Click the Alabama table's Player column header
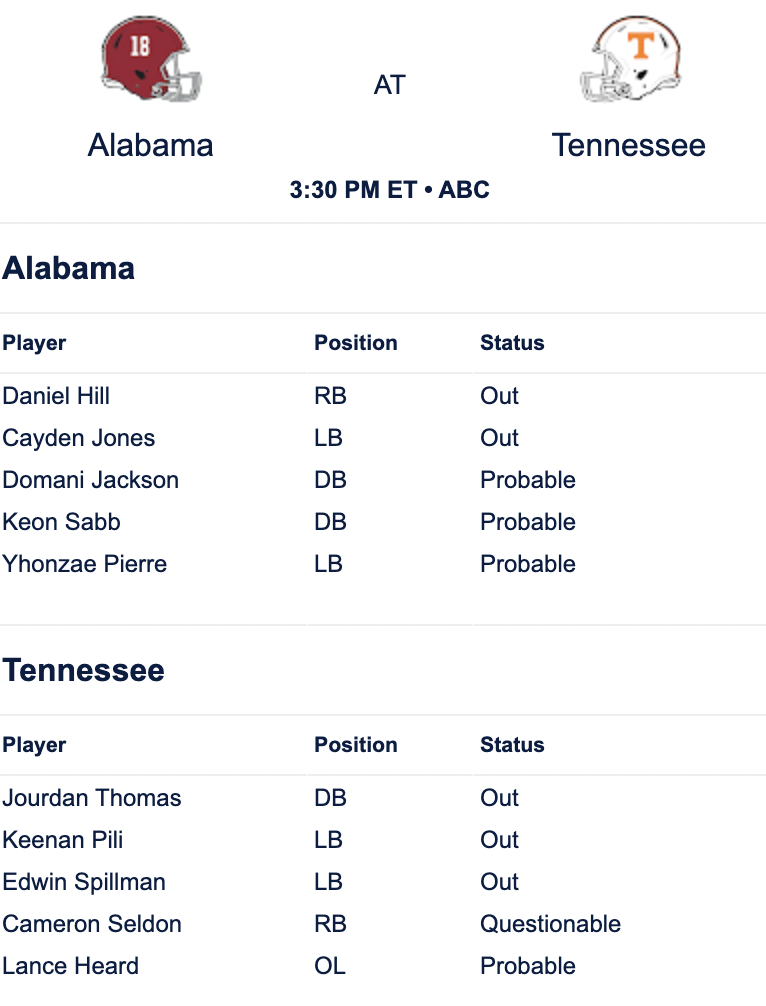The width and height of the screenshot is (766, 1006). tap(34, 343)
